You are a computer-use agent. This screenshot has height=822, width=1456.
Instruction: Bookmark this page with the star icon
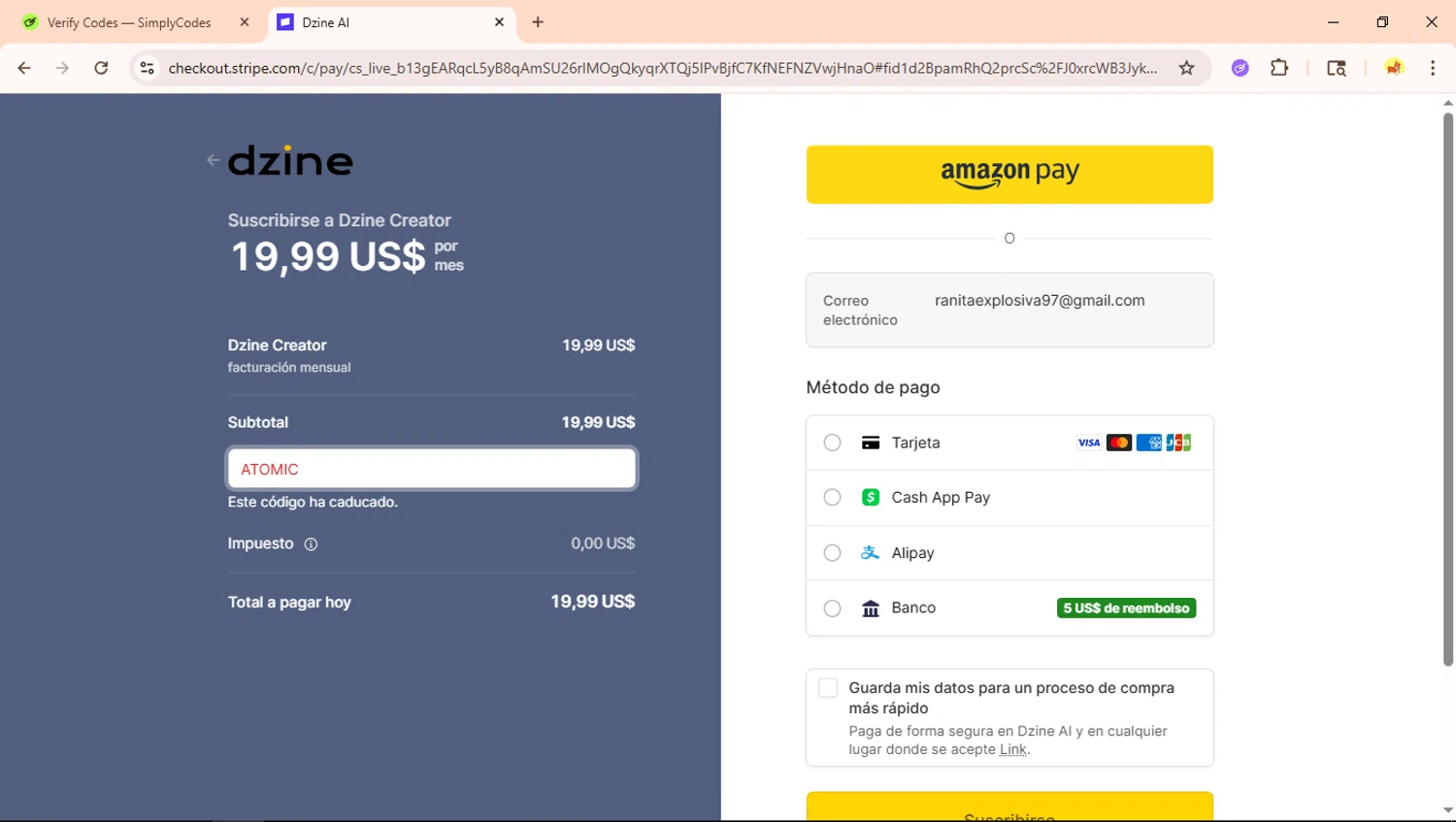1186,68
